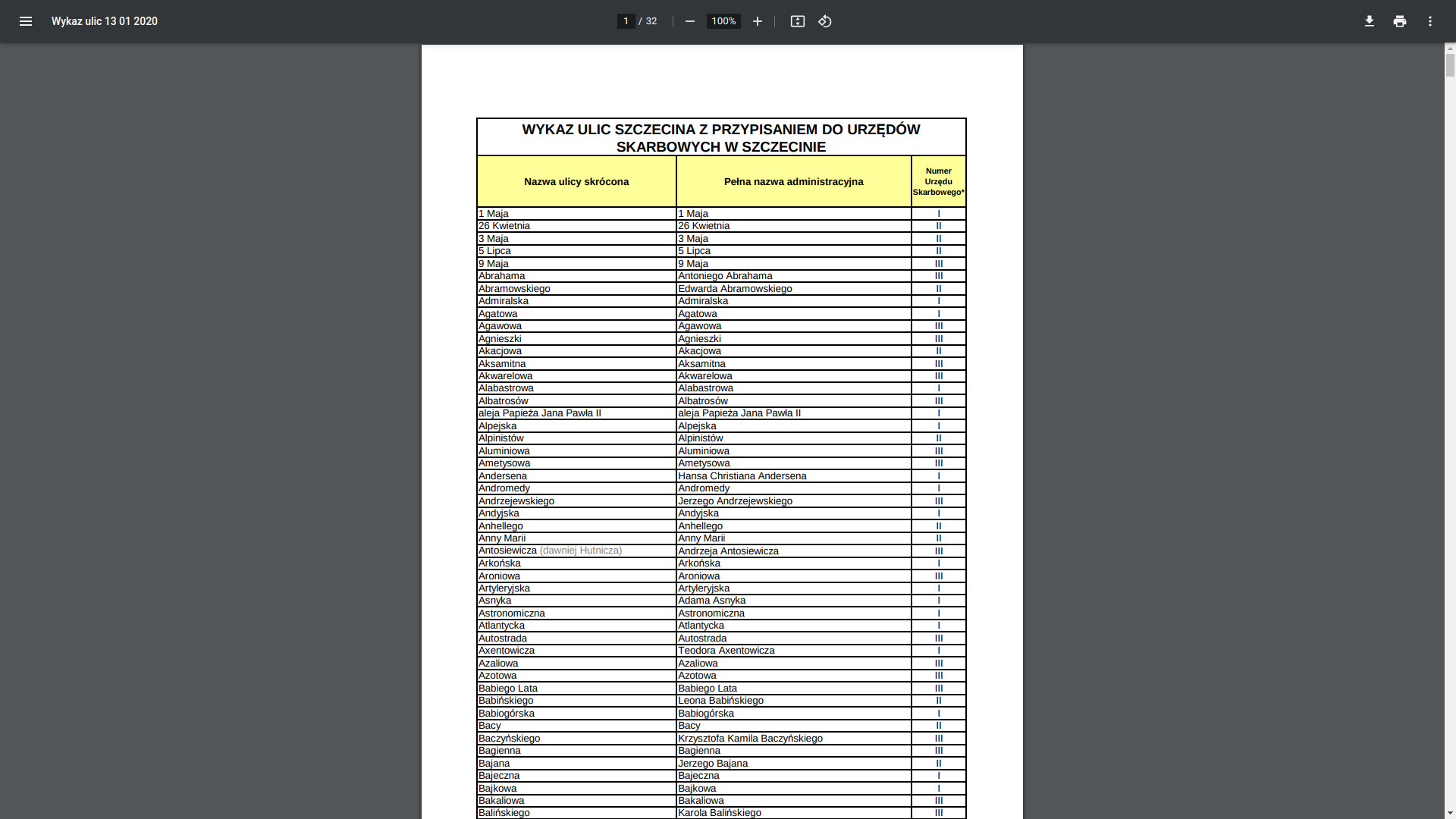Click the 100% zoom level field
The height and width of the screenshot is (819, 1456).
pos(723,21)
